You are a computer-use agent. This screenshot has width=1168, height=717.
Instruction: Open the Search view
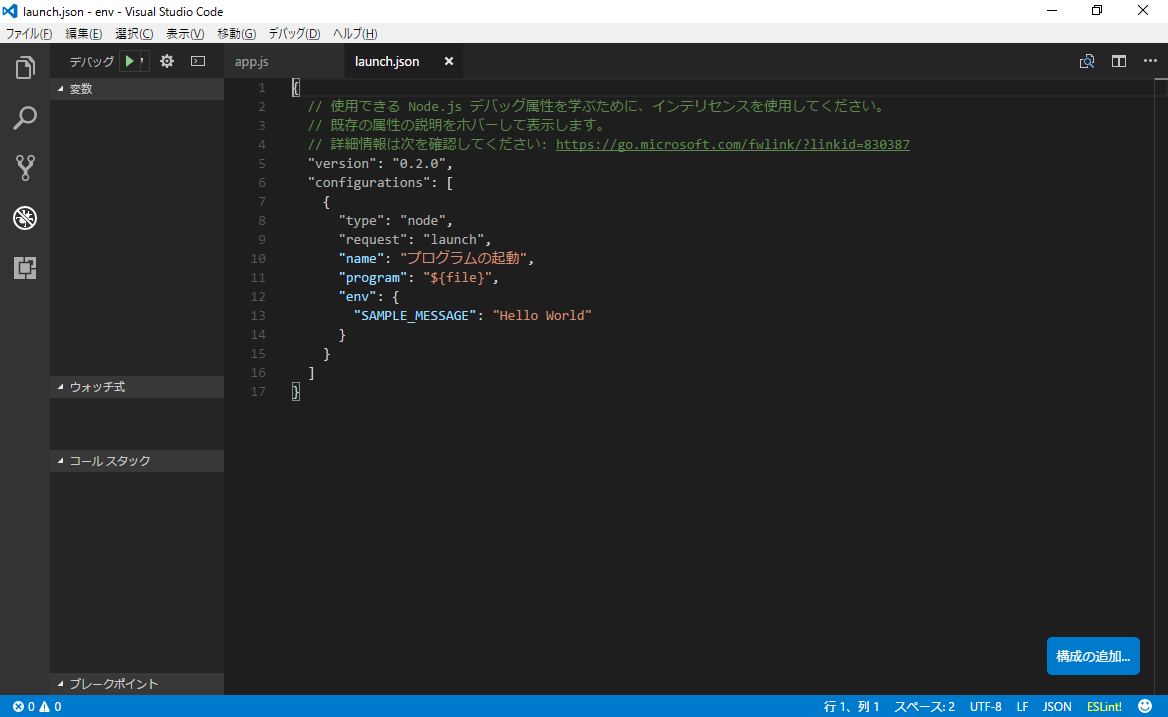pyautogui.click(x=24, y=117)
